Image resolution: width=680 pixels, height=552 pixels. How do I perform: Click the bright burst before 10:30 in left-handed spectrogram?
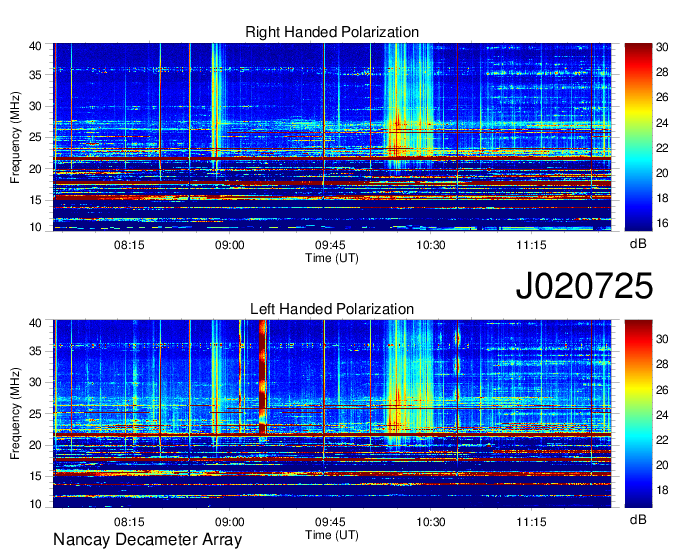[409, 382]
